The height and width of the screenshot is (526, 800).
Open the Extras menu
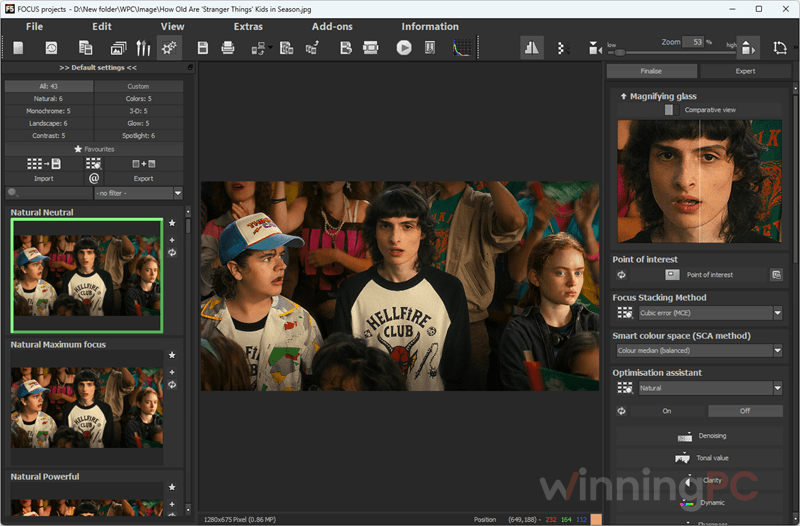coord(248,27)
